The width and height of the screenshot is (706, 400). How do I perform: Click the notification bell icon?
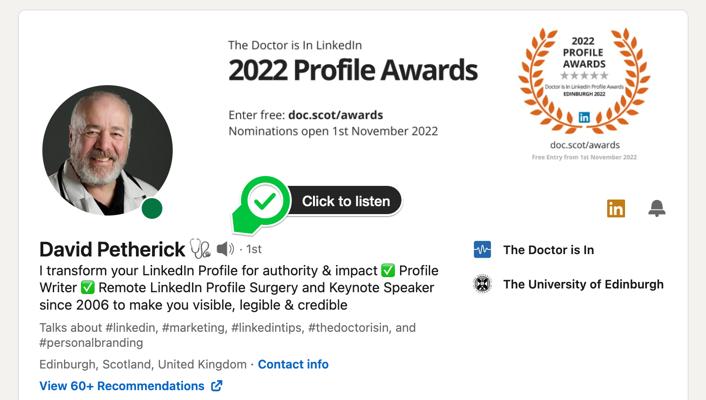click(x=657, y=208)
